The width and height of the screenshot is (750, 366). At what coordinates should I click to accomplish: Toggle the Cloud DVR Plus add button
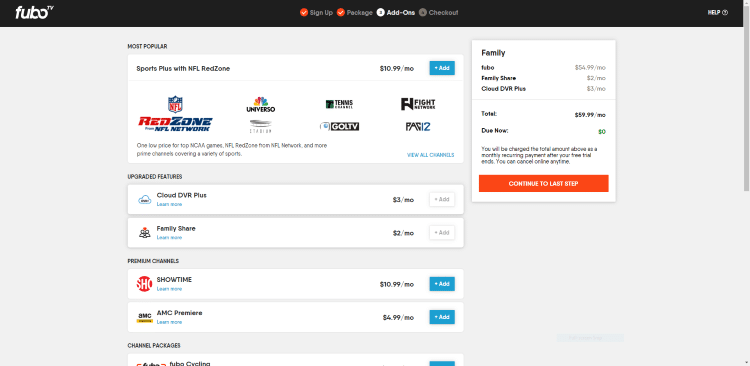(x=442, y=200)
